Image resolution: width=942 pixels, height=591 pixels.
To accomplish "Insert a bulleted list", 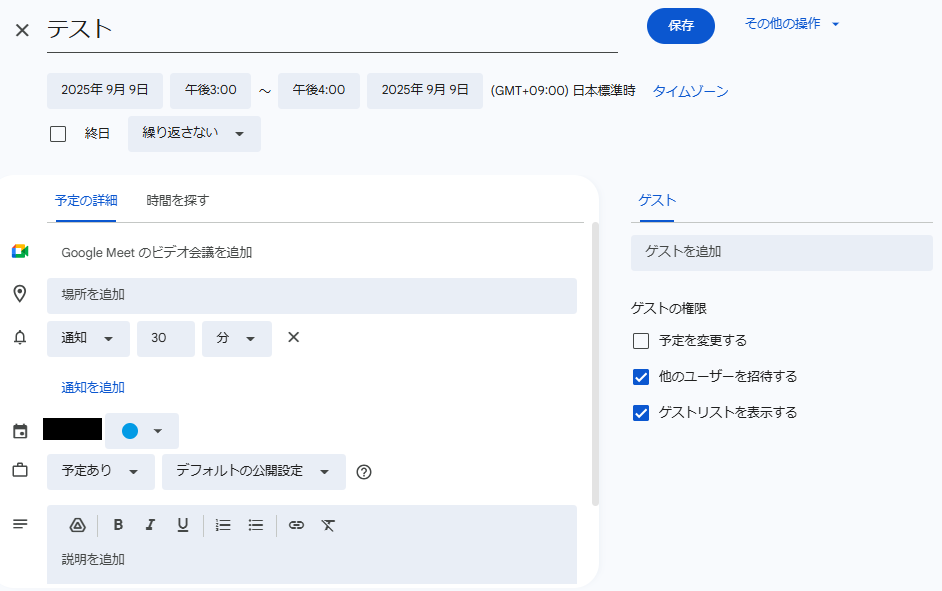I will (x=256, y=525).
